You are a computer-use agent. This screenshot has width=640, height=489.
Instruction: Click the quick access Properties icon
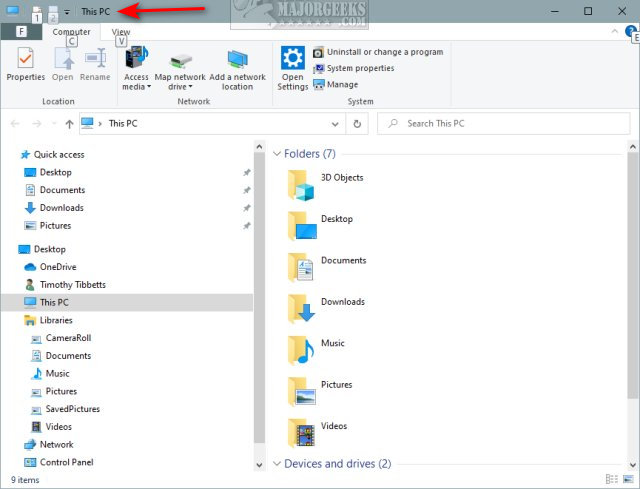tap(36, 11)
